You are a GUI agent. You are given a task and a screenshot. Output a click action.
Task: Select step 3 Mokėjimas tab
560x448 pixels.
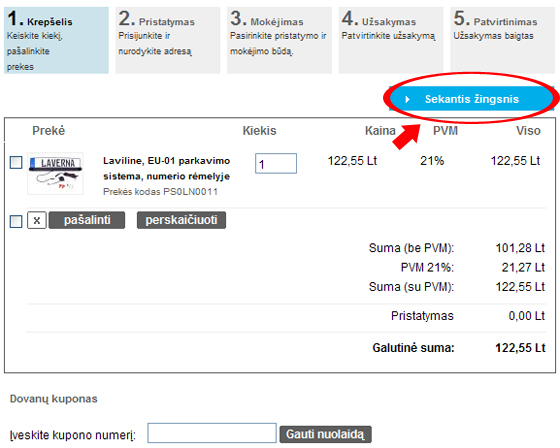click(x=279, y=40)
